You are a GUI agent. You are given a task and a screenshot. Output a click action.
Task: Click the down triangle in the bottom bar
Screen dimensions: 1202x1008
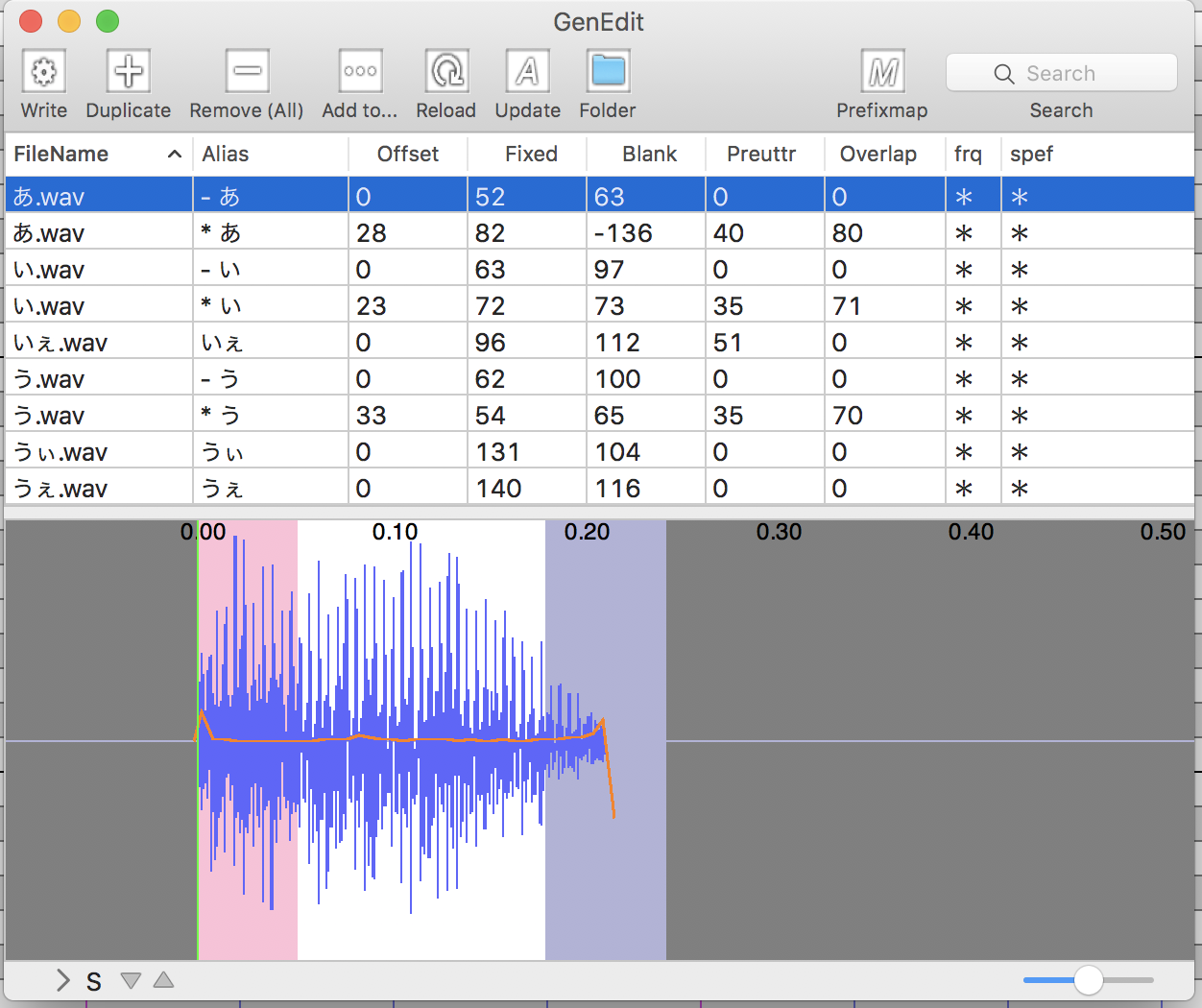click(x=132, y=980)
